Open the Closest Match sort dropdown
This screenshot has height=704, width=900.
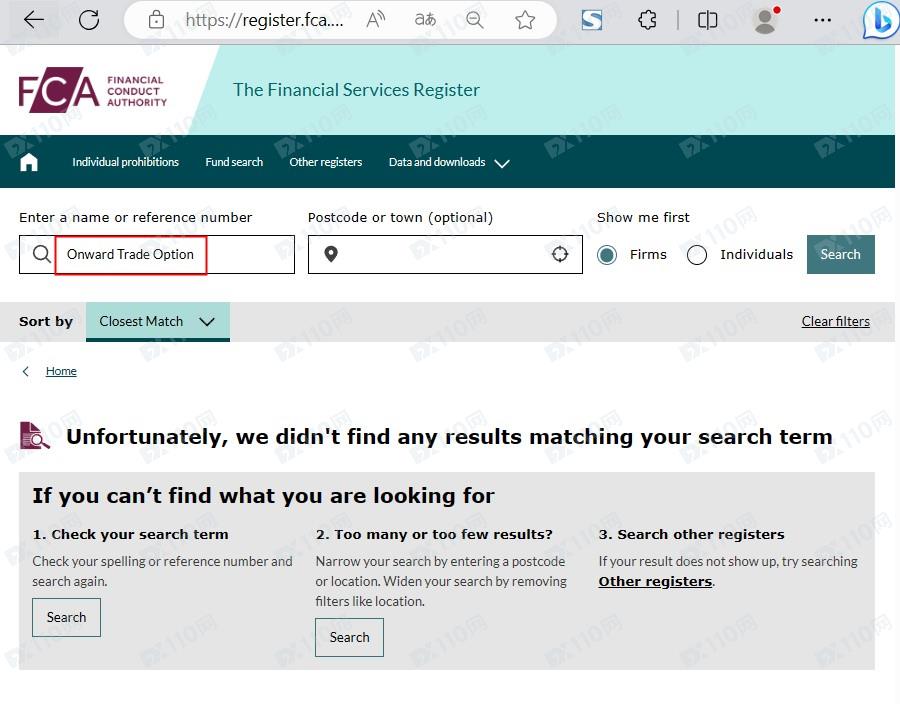(x=158, y=321)
